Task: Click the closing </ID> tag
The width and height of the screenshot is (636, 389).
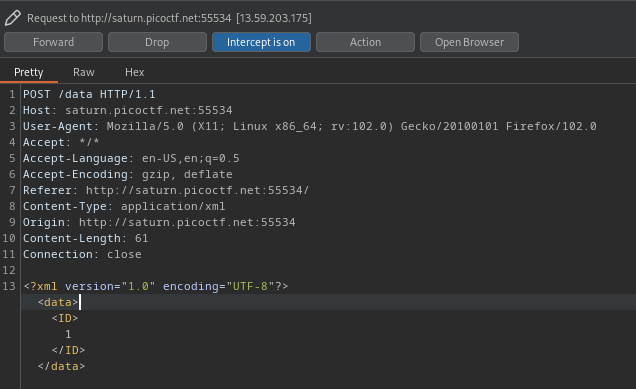Action: (69, 350)
